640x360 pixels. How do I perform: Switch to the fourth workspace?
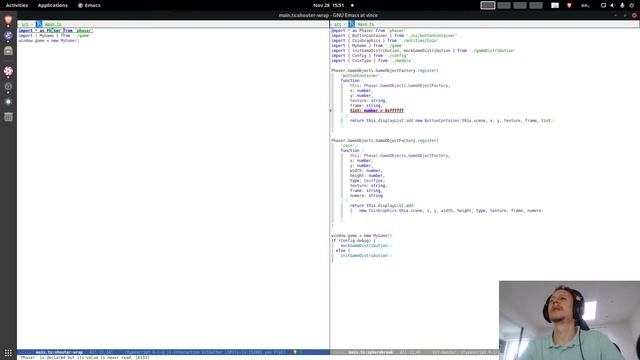(536, 5)
